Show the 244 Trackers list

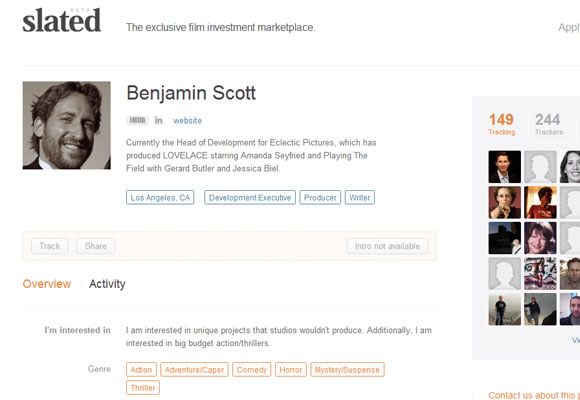[549, 124]
